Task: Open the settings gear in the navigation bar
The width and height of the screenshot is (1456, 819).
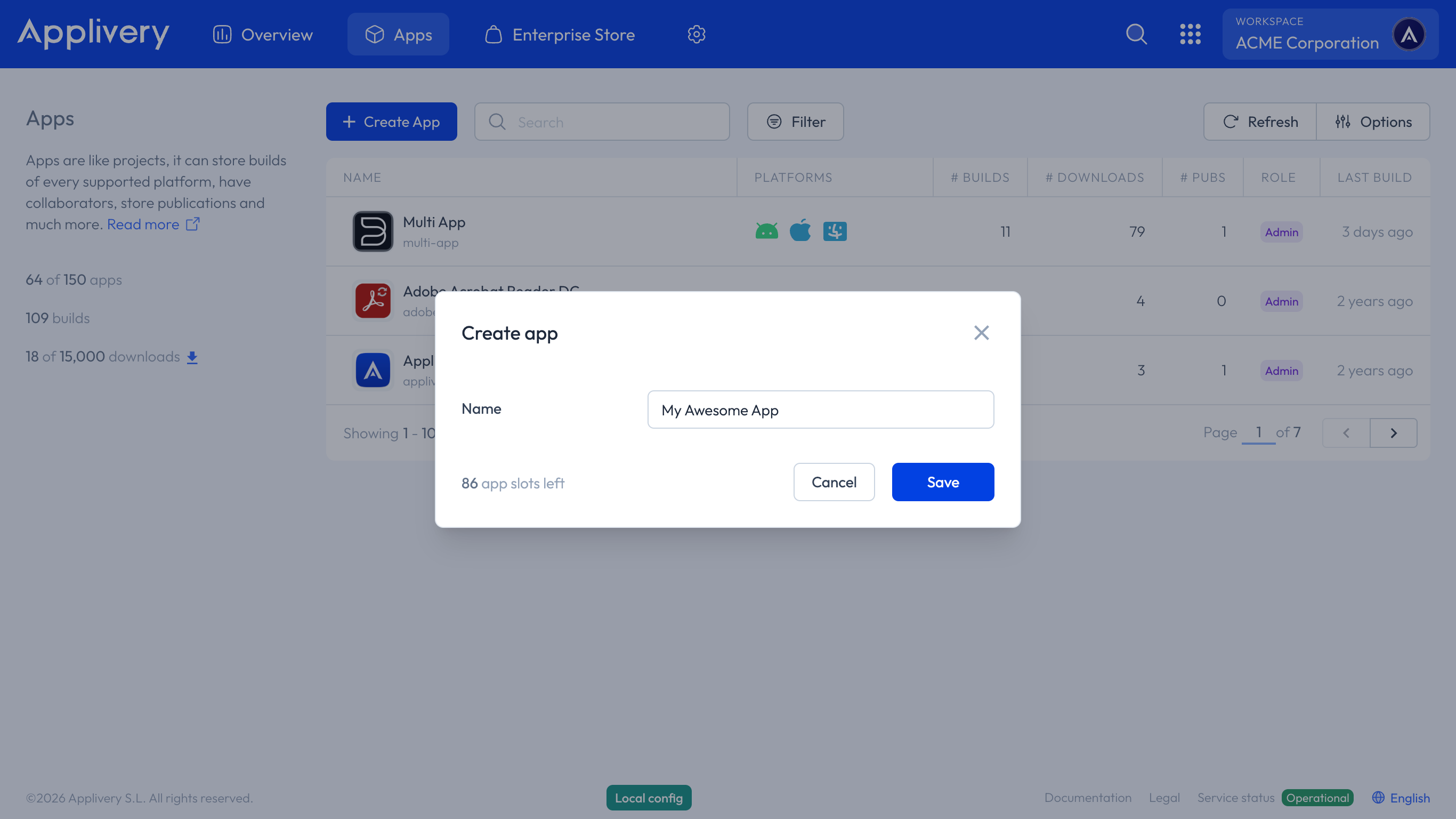Action: pos(697,34)
